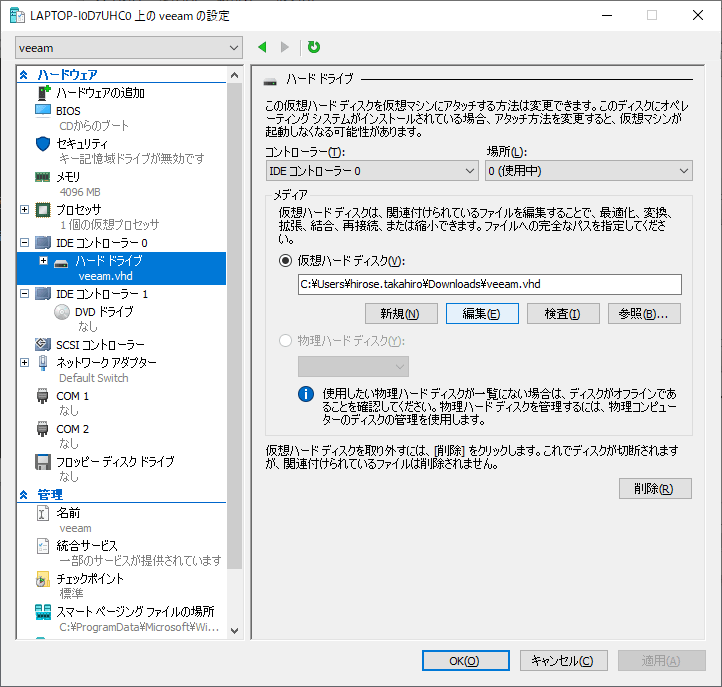Click the DVD ドライブ disc icon
Screen dimensions: 722x687
[x=62, y=312]
